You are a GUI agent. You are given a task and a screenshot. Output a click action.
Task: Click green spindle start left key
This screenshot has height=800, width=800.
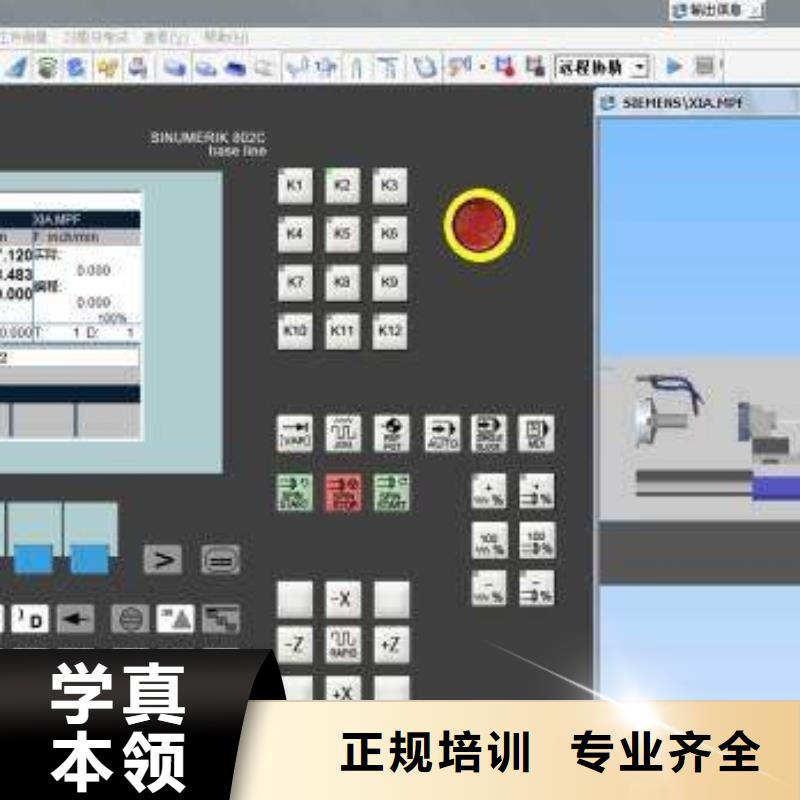click(x=294, y=492)
